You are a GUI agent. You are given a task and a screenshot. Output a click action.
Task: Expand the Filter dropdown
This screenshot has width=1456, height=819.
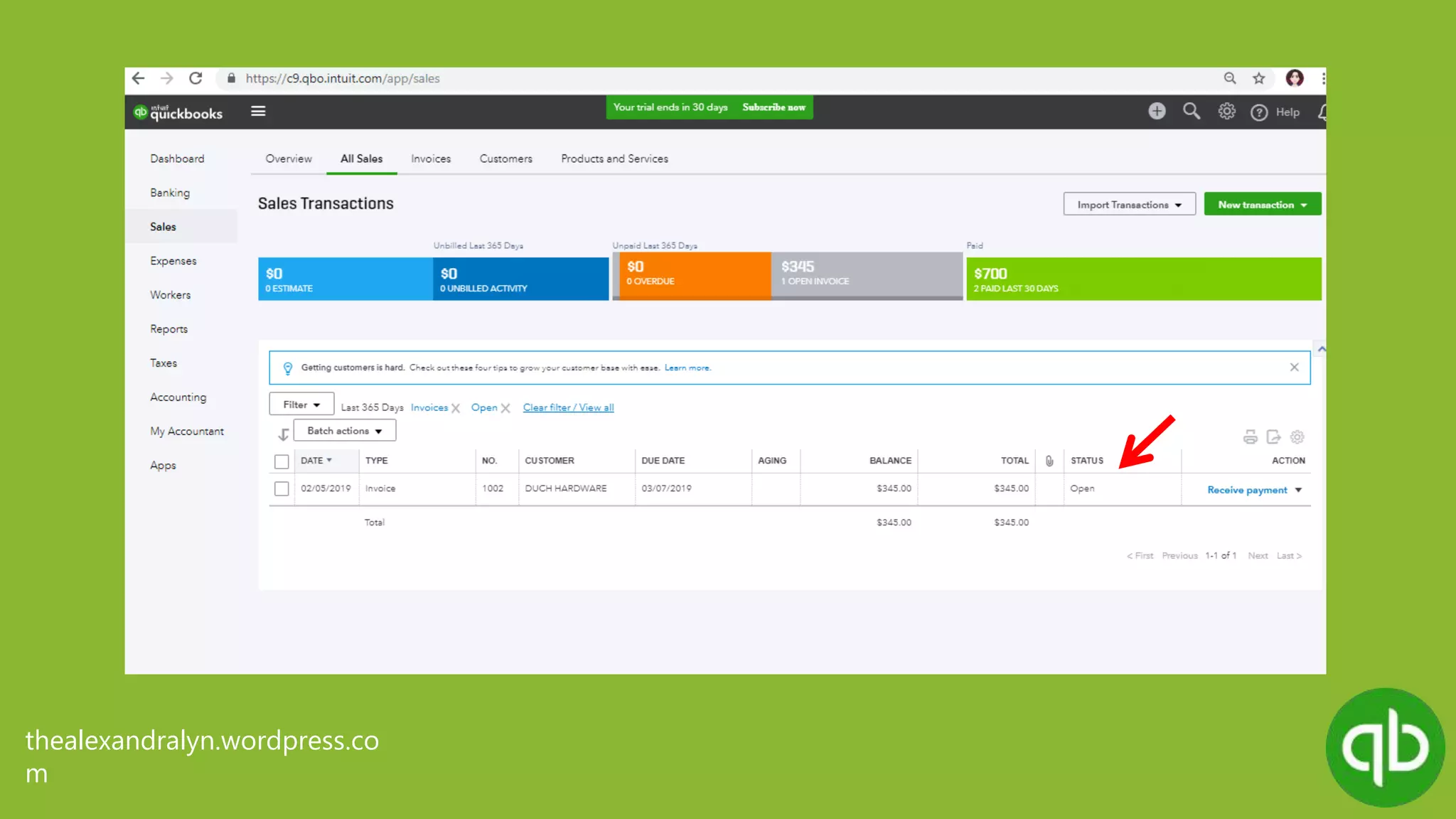click(x=301, y=405)
